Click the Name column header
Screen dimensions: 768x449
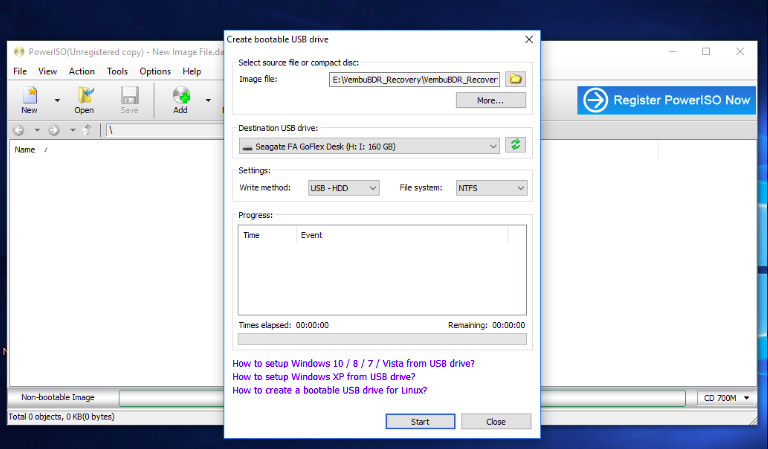24,150
